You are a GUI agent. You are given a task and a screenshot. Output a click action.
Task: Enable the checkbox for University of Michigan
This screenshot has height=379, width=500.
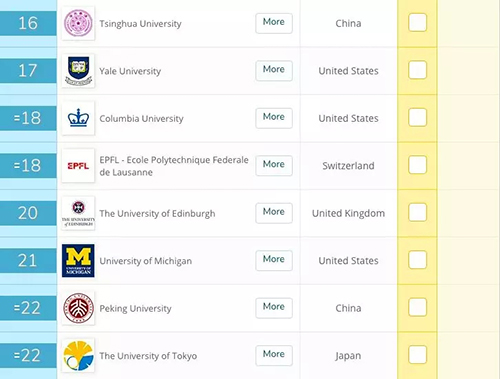click(x=417, y=260)
